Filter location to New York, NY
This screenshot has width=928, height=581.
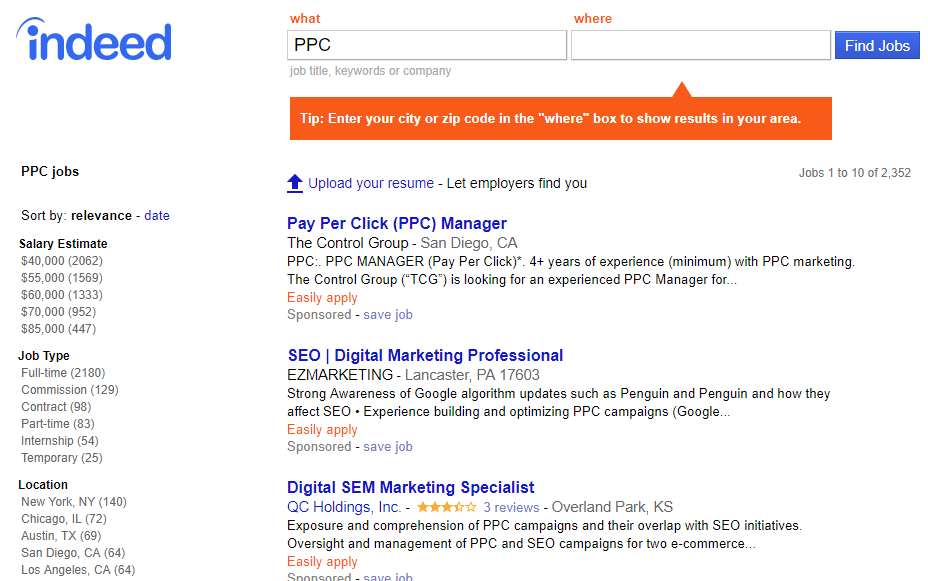(x=74, y=502)
